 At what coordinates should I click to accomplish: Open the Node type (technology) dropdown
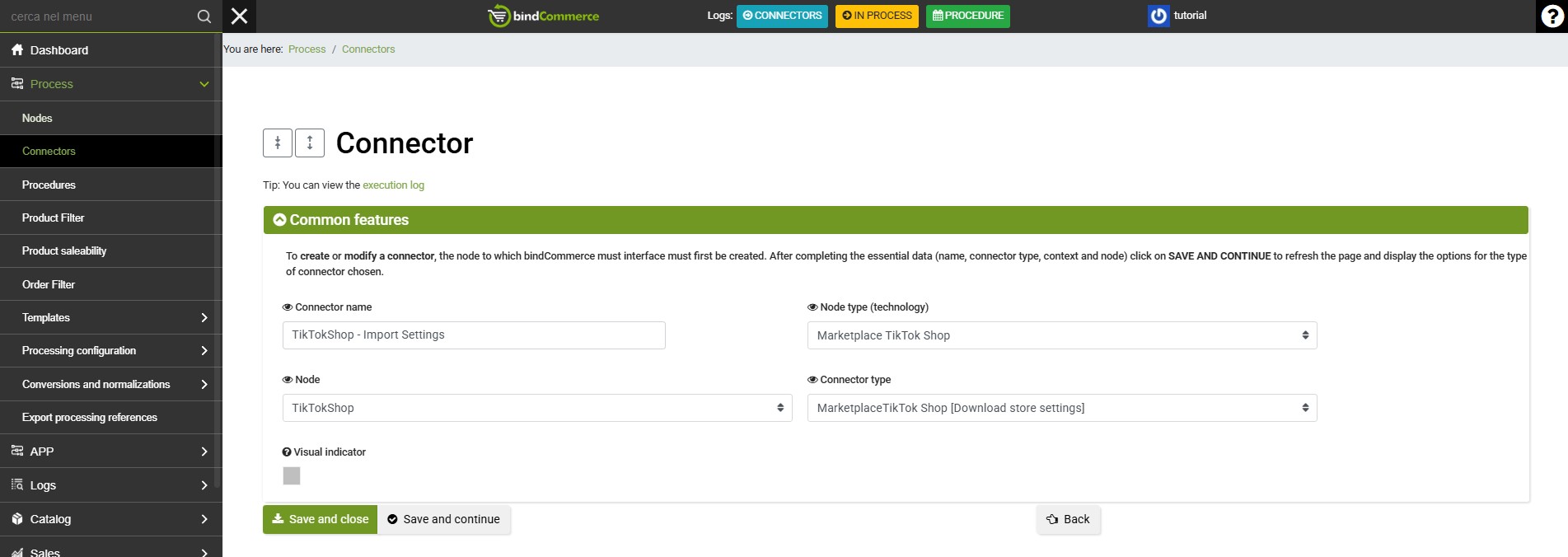[1062, 335]
